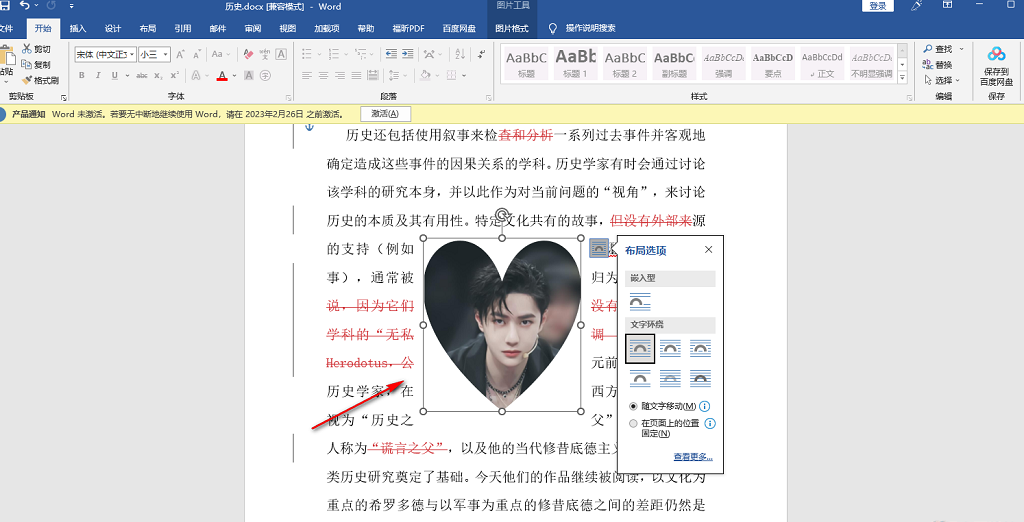Click paragraph shading paint bucket
The height and width of the screenshot is (522, 1024).
tap(425, 75)
